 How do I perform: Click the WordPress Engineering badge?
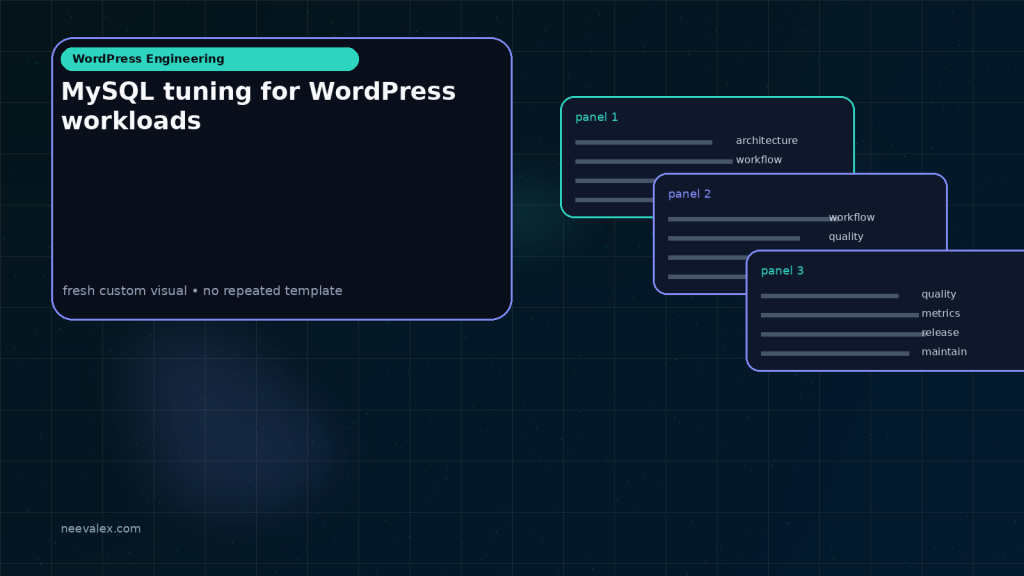click(210, 59)
